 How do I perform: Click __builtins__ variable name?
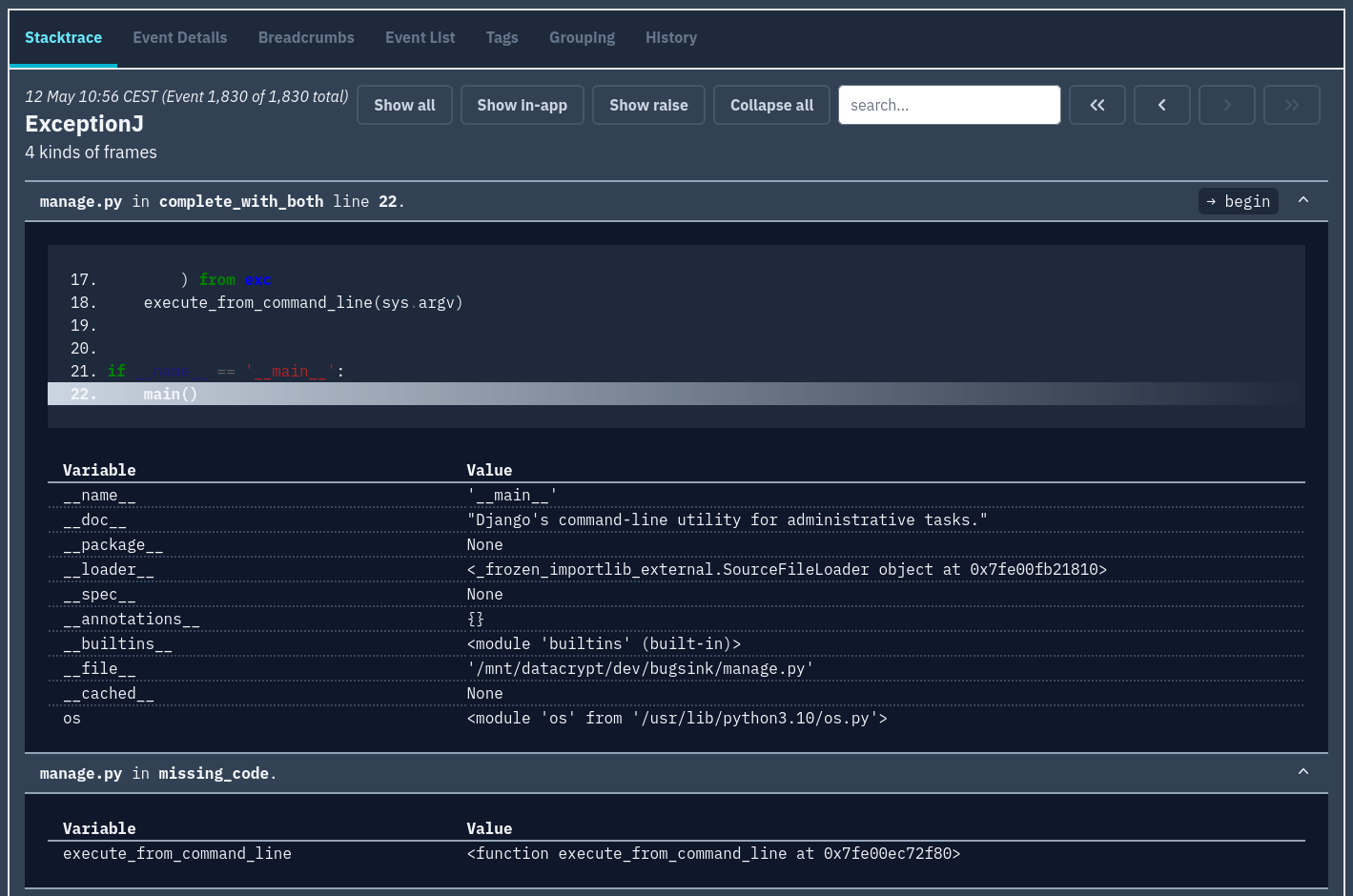coord(117,643)
